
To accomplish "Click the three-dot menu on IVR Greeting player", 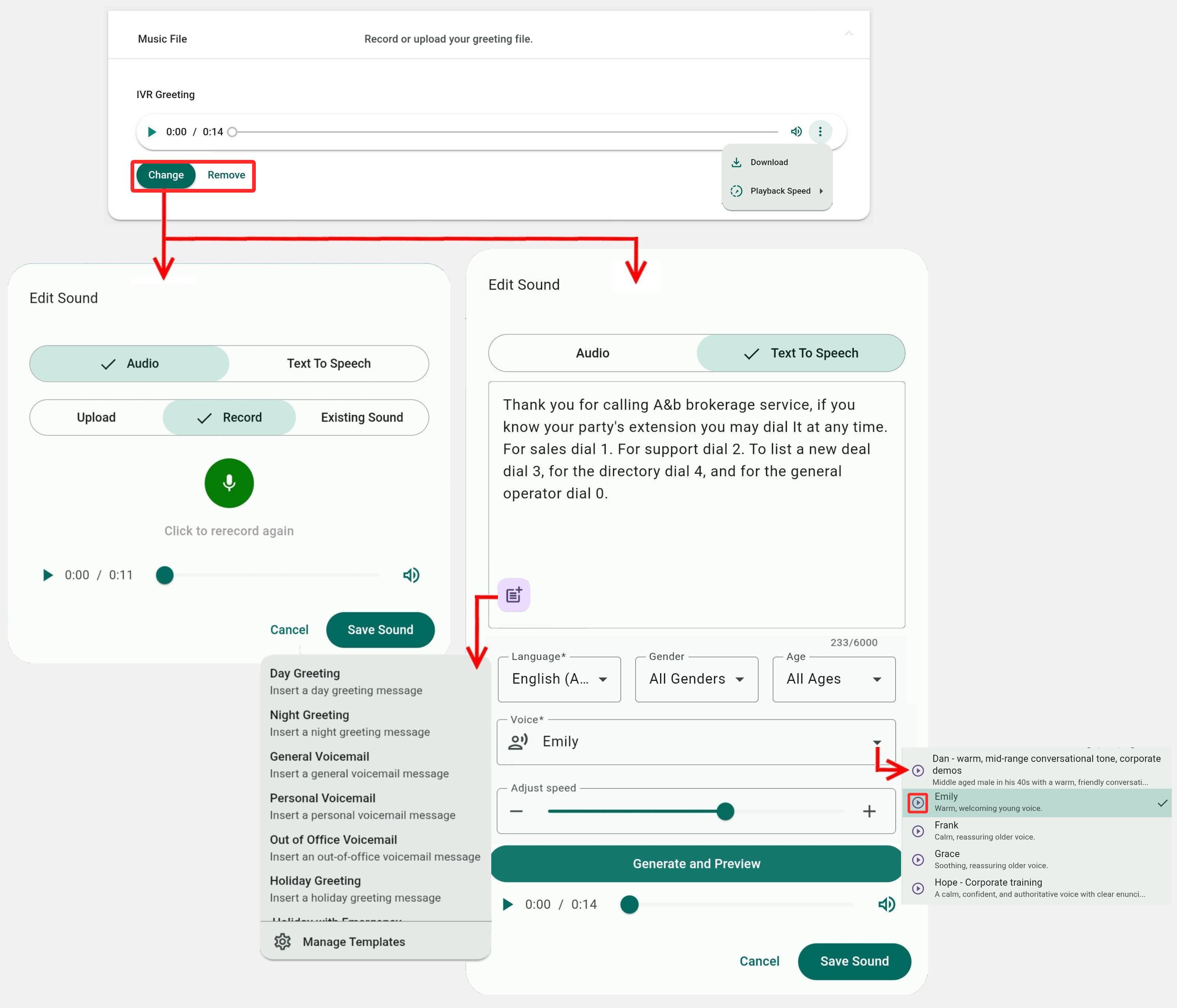I will (x=820, y=132).
